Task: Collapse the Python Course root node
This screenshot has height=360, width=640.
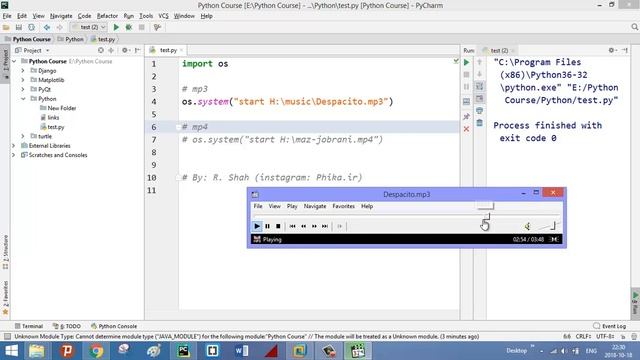Action: 14,61
